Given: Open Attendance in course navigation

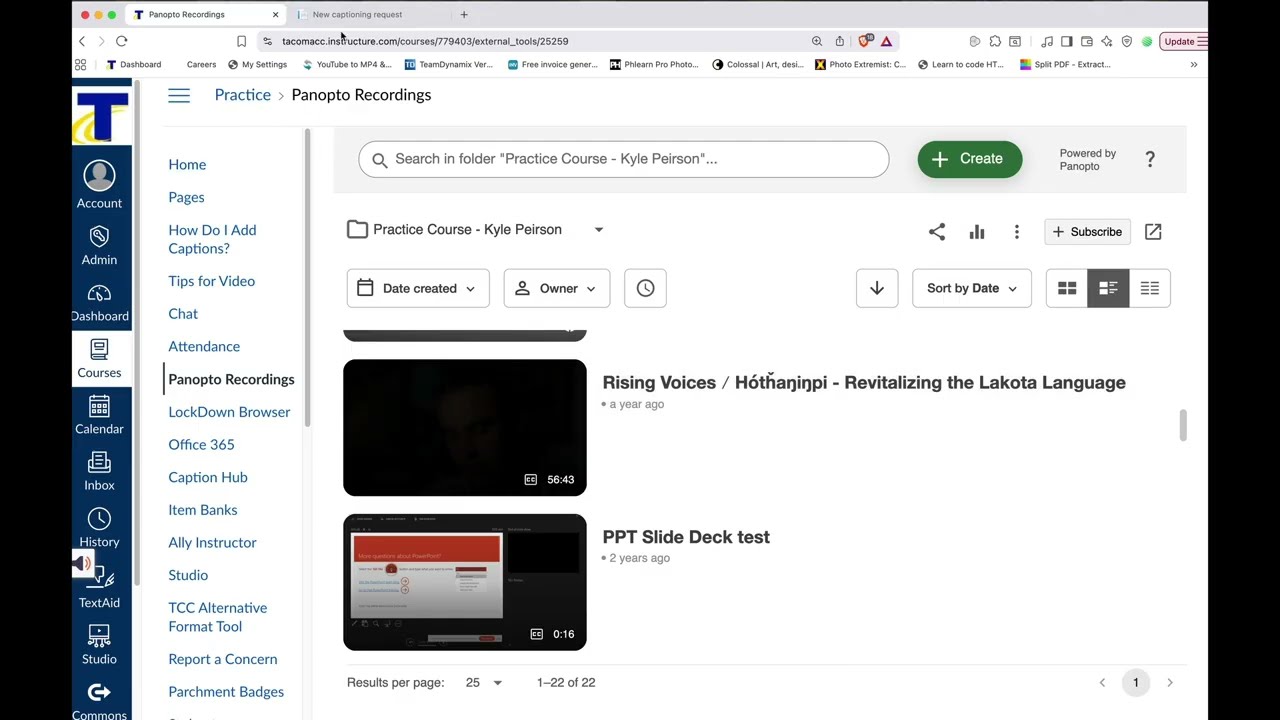Looking at the screenshot, I should pos(204,346).
